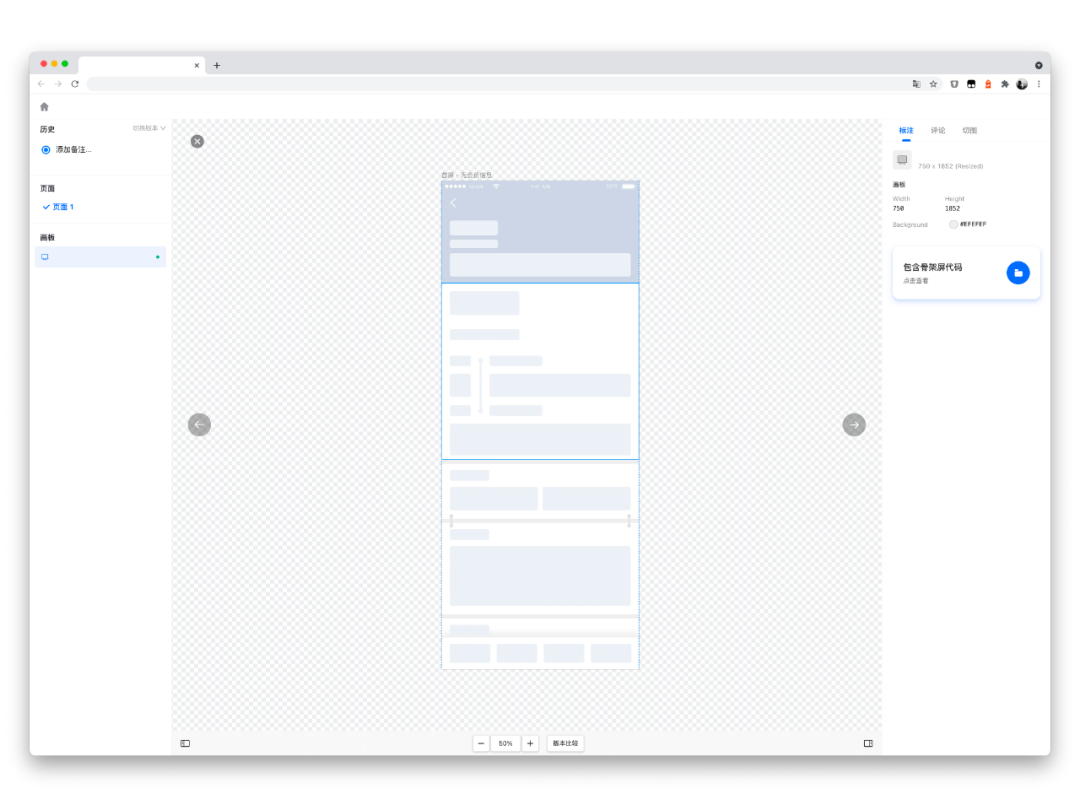Click the #EFEFEF background color swatch

pyautogui.click(x=953, y=224)
